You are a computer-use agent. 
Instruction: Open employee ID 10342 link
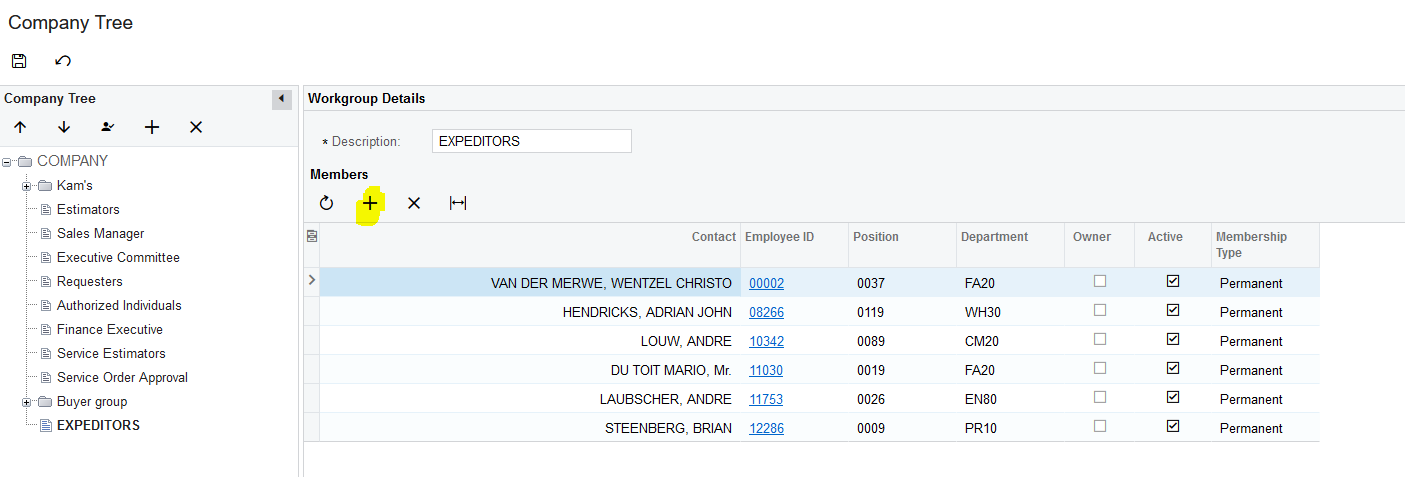click(x=766, y=341)
